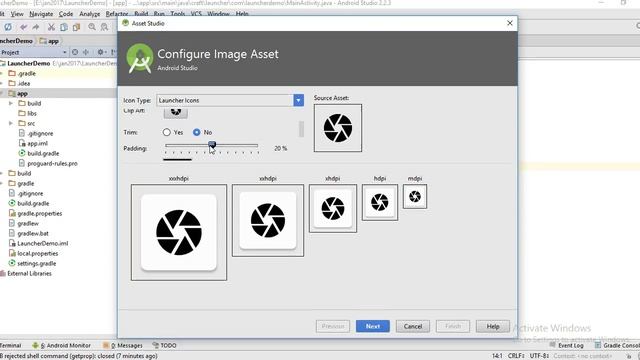Click the Replace magnifier toolbar icon

click(104, 27)
